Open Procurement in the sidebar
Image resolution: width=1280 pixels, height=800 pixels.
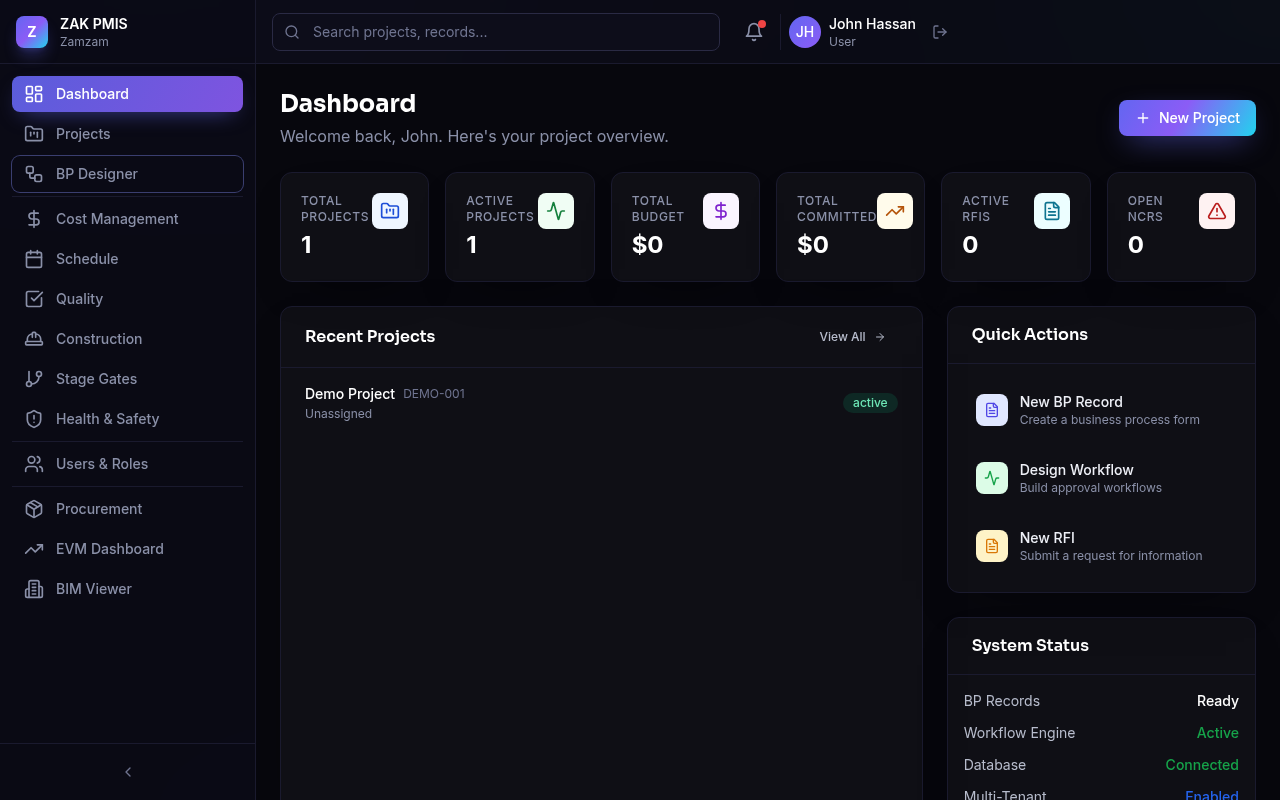(x=127, y=509)
